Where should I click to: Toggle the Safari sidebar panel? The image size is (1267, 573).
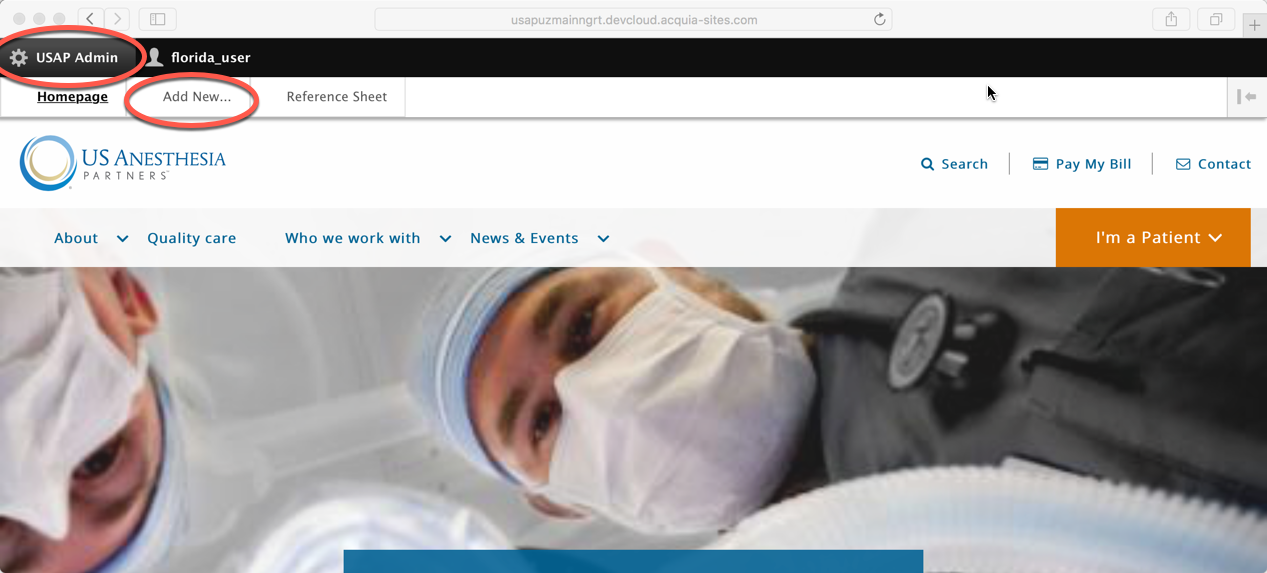click(x=158, y=19)
